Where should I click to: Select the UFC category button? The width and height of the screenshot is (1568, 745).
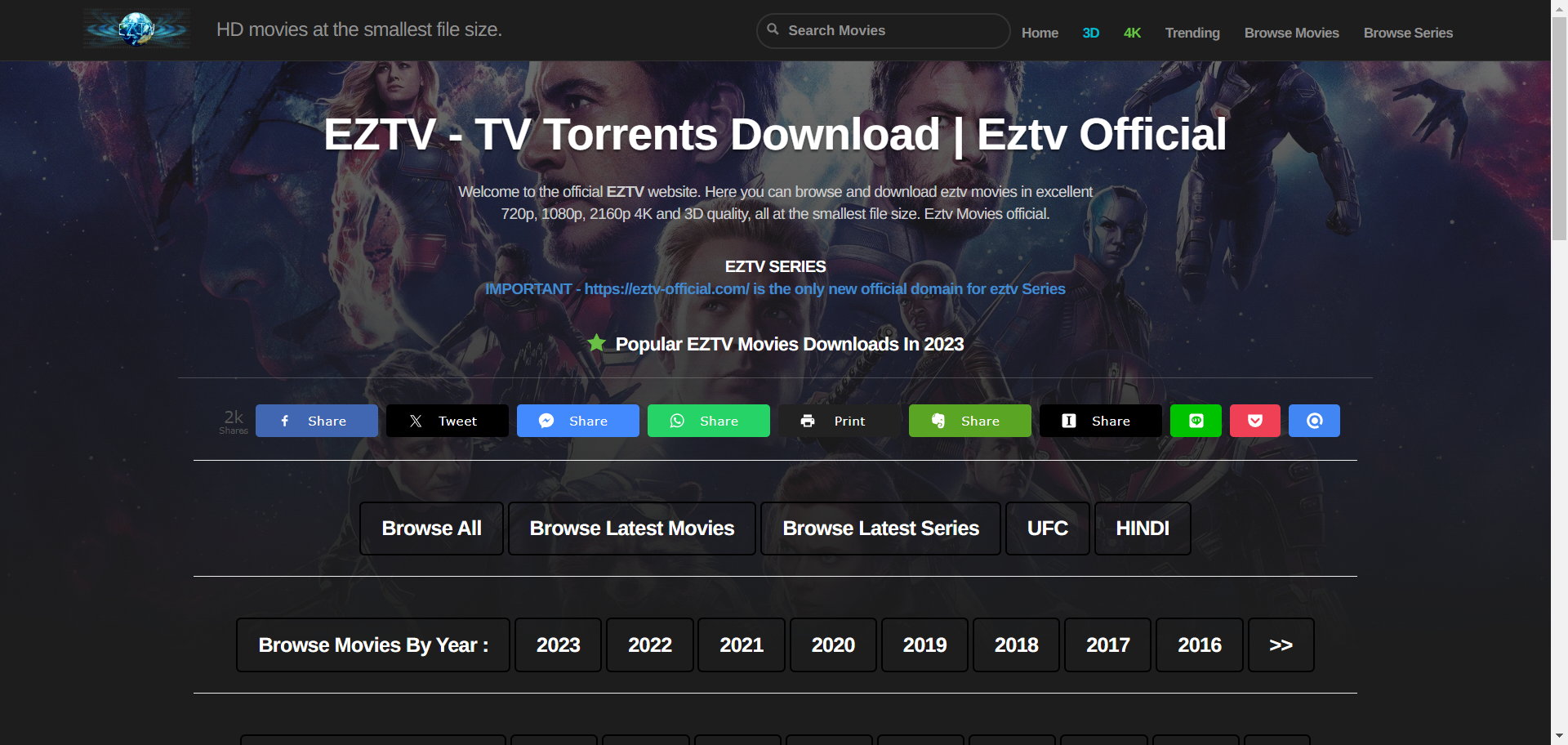pos(1048,529)
